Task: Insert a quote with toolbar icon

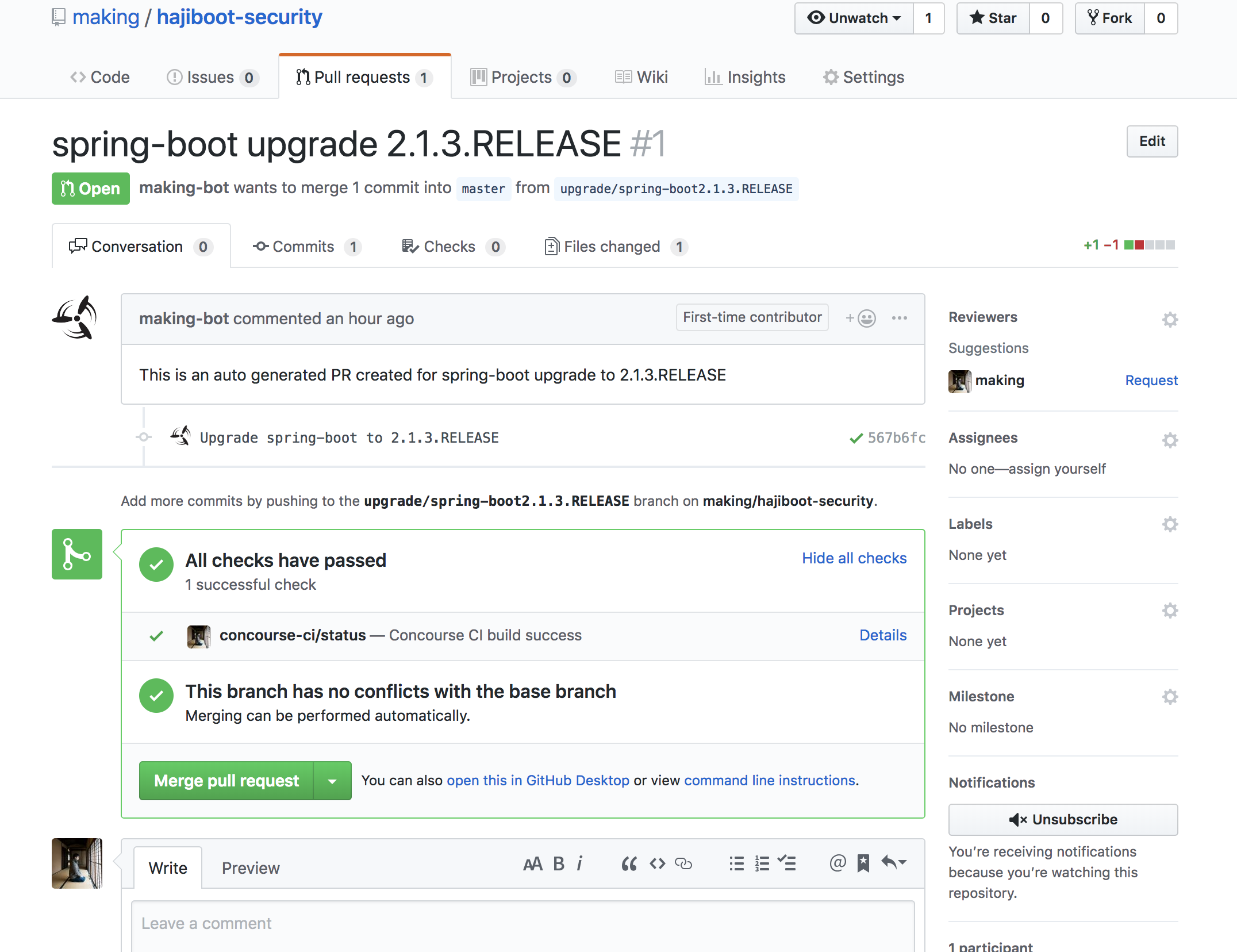Action: point(629,863)
